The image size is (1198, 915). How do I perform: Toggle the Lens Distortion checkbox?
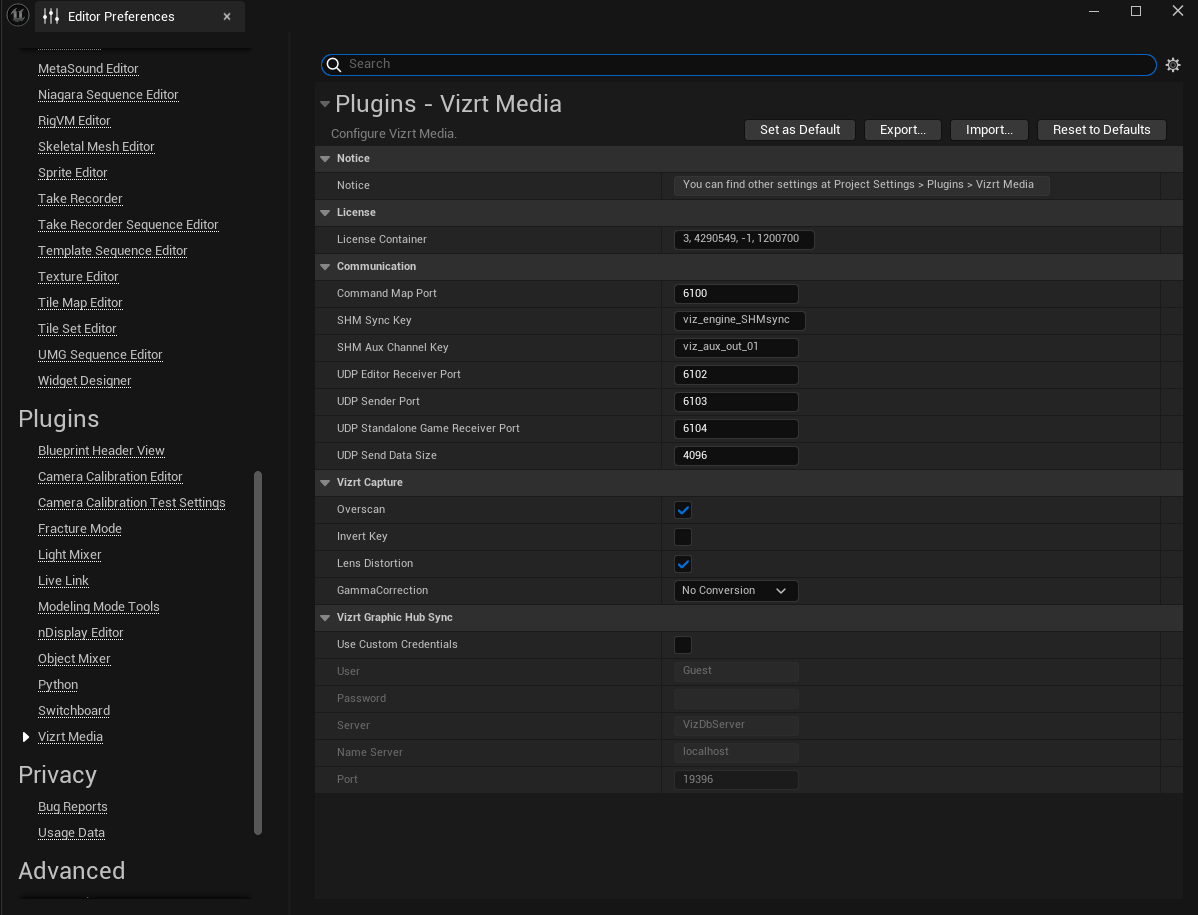[683, 564]
